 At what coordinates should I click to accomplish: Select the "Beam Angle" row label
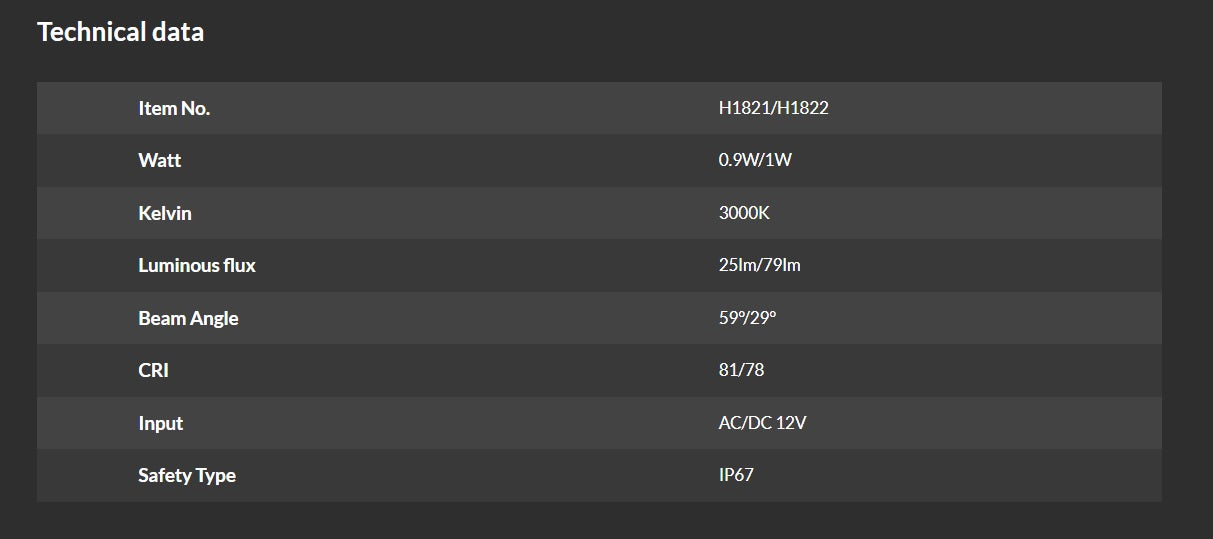click(188, 318)
